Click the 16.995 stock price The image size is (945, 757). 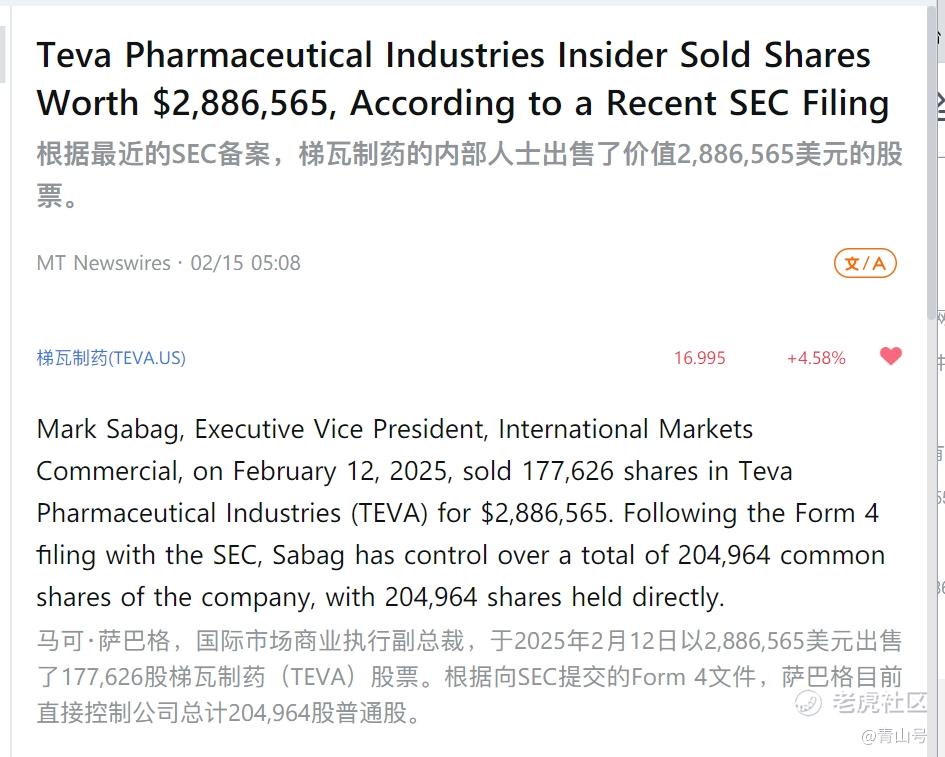[699, 358]
